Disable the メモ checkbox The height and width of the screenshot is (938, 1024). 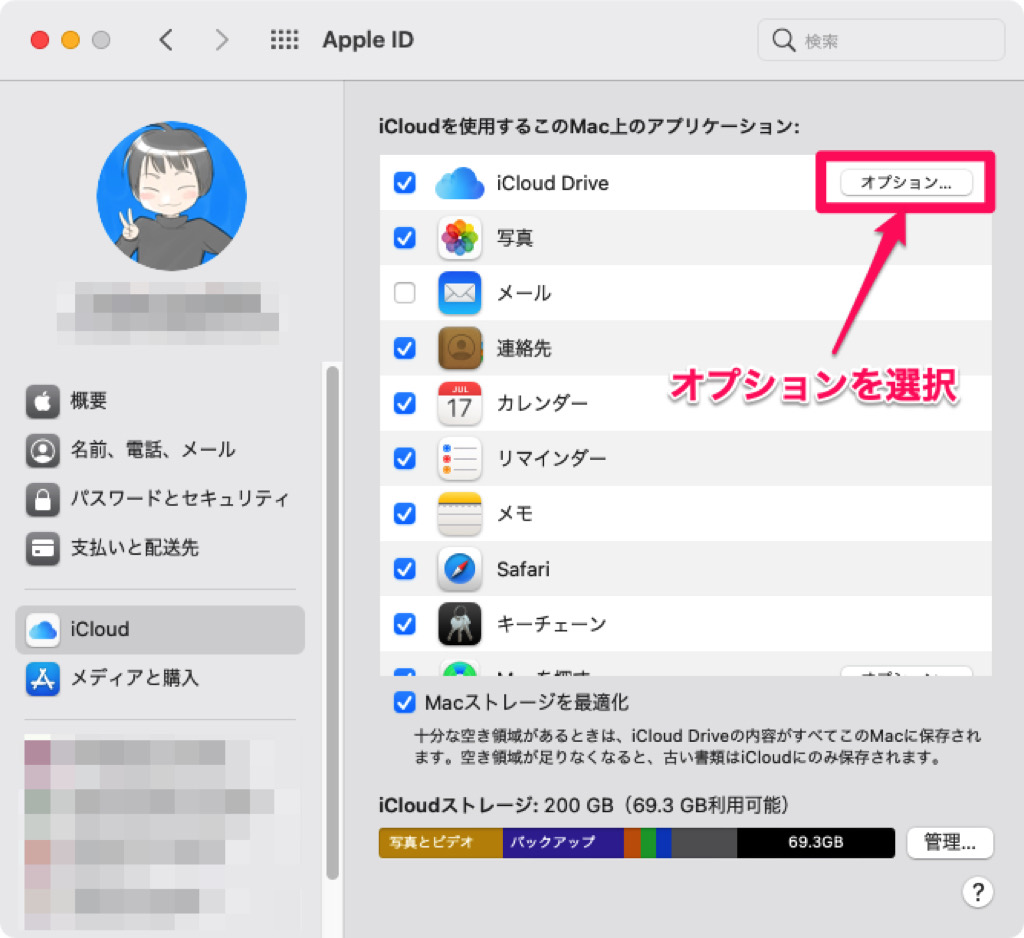coord(405,514)
